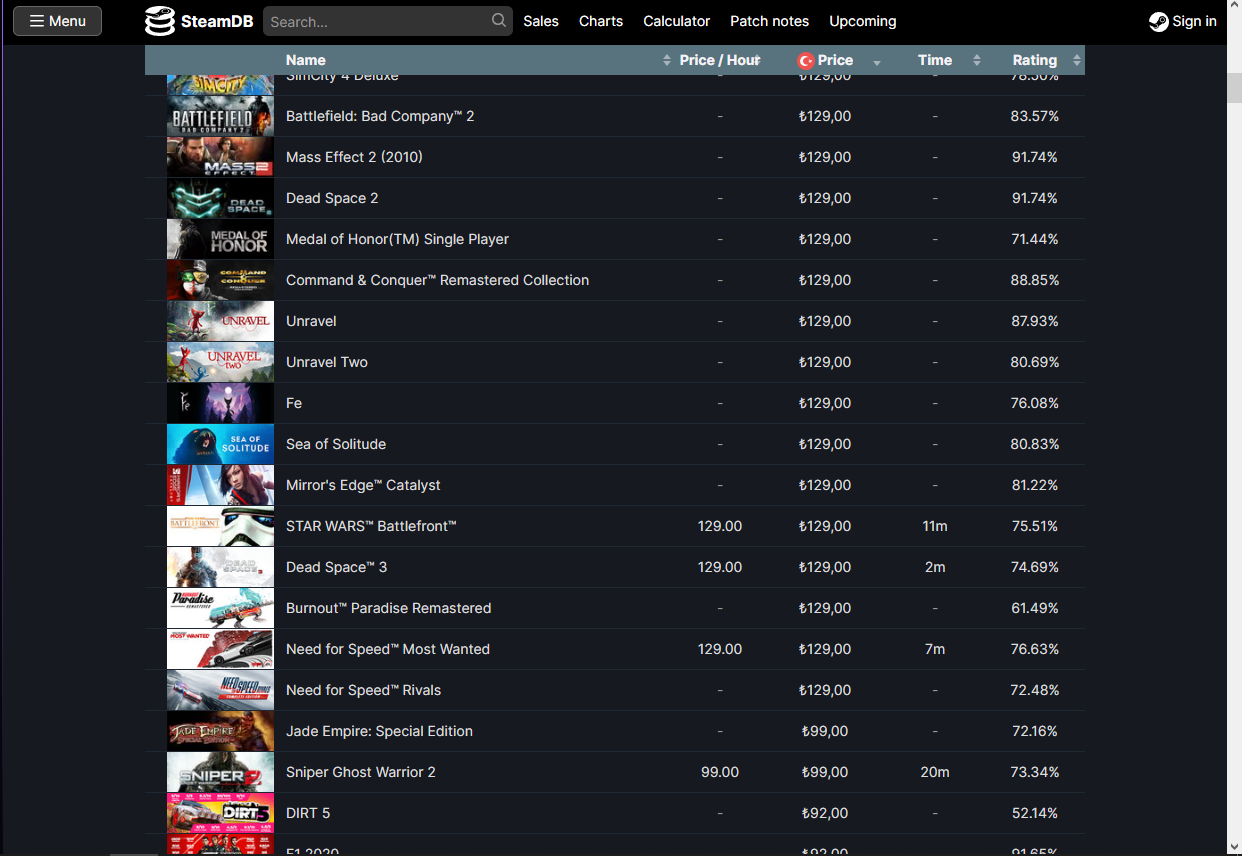The width and height of the screenshot is (1242, 856).
Task: Sort table by Name column arrows
Action: pos(667,61)
